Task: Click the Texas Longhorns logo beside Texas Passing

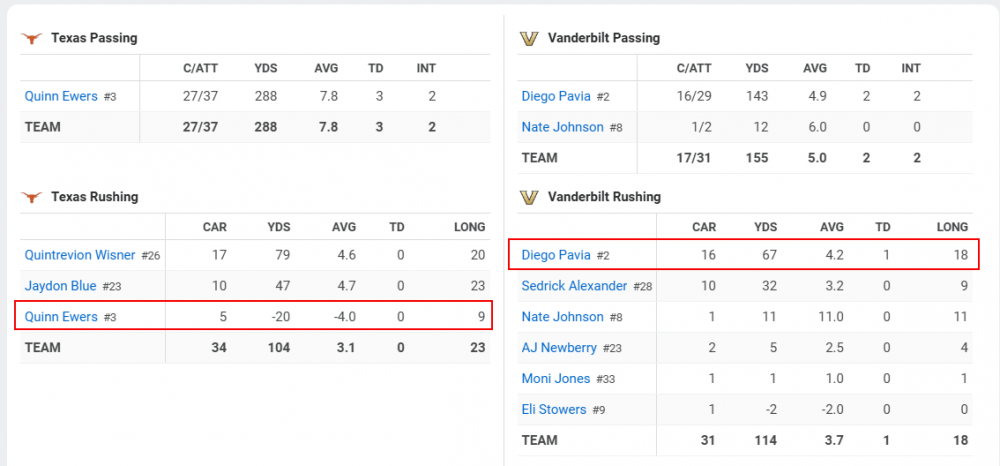Action: (32, 39)
